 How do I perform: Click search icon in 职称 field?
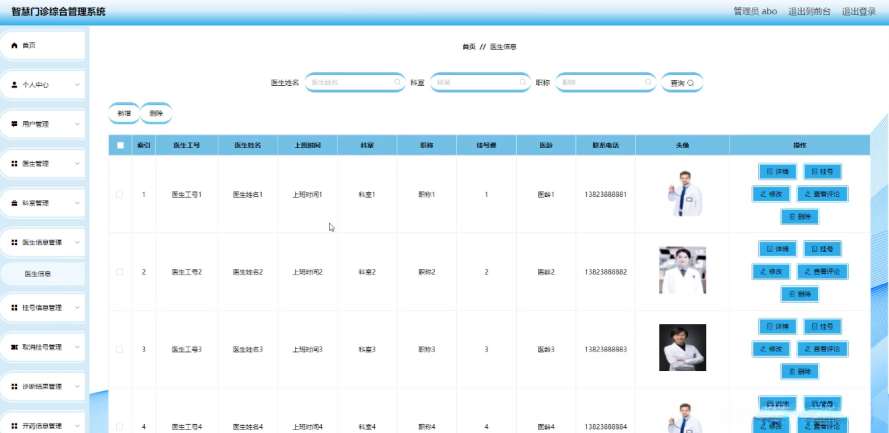click(x=648, y=82)
